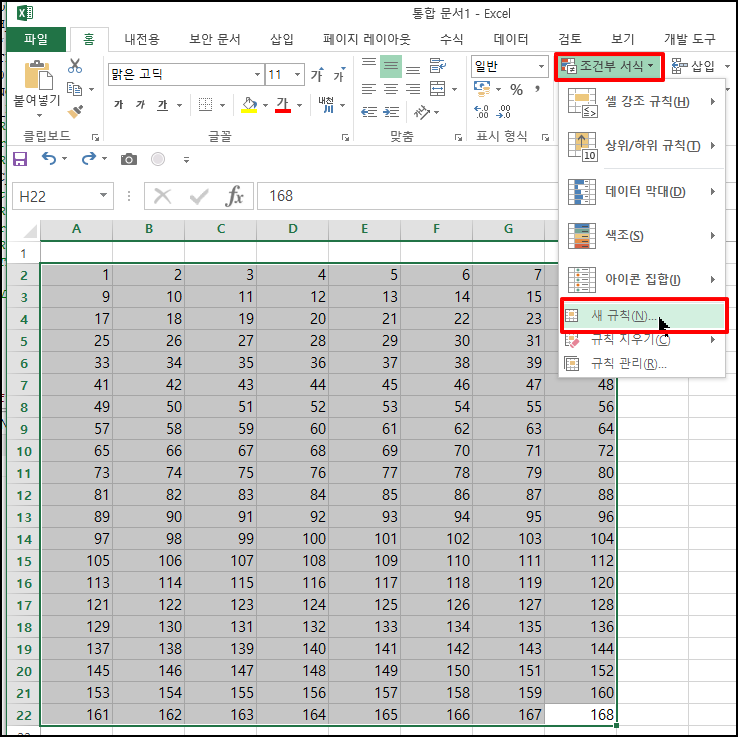Toggle bold 가 formatting
The image size is (738, 737).
(119, 104)
